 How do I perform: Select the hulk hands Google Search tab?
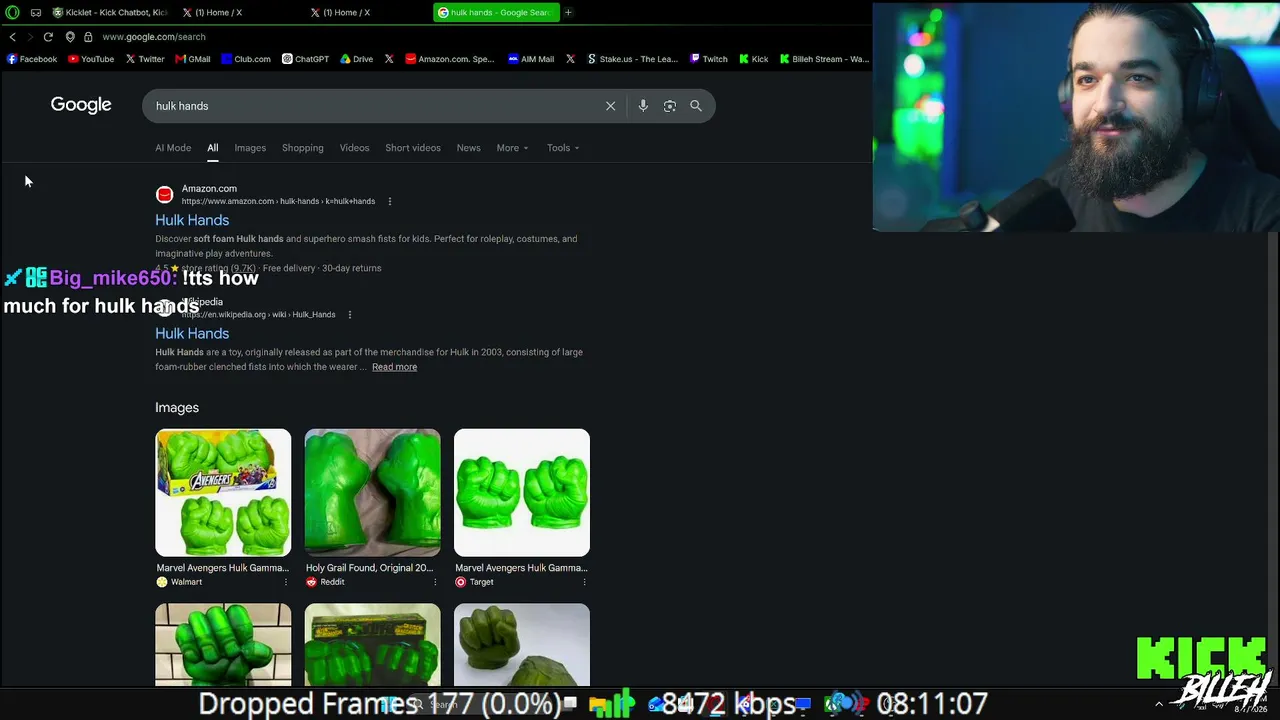(x=495, y=12)
